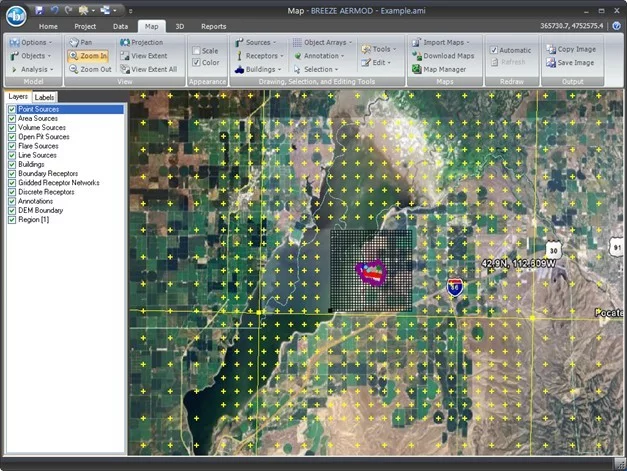Uncheck the Automatic redraw checkbox
The height and width of the screenshot is (471, 627).
[494, 50]
